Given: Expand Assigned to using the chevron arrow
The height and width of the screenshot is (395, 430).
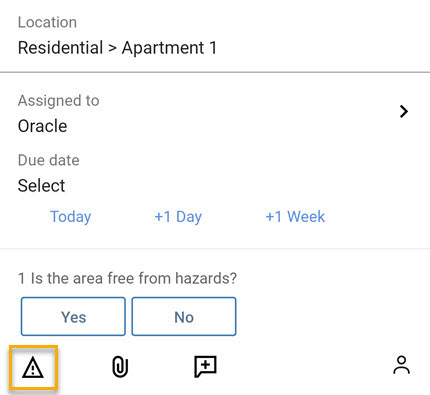Looking at the screenshot, I should (x=404, y=111).
